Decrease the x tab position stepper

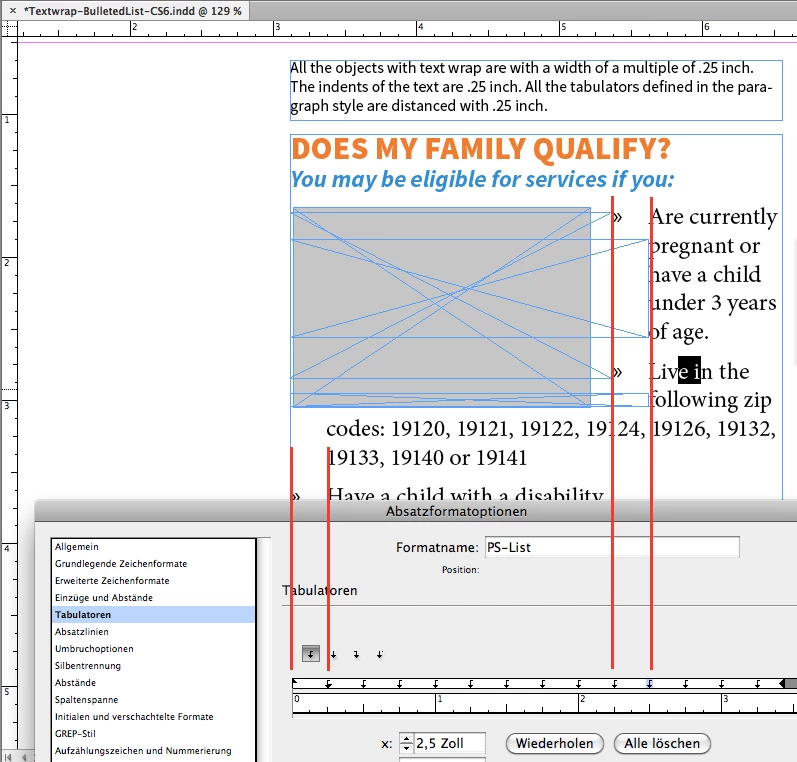click(x=406, y=748)
